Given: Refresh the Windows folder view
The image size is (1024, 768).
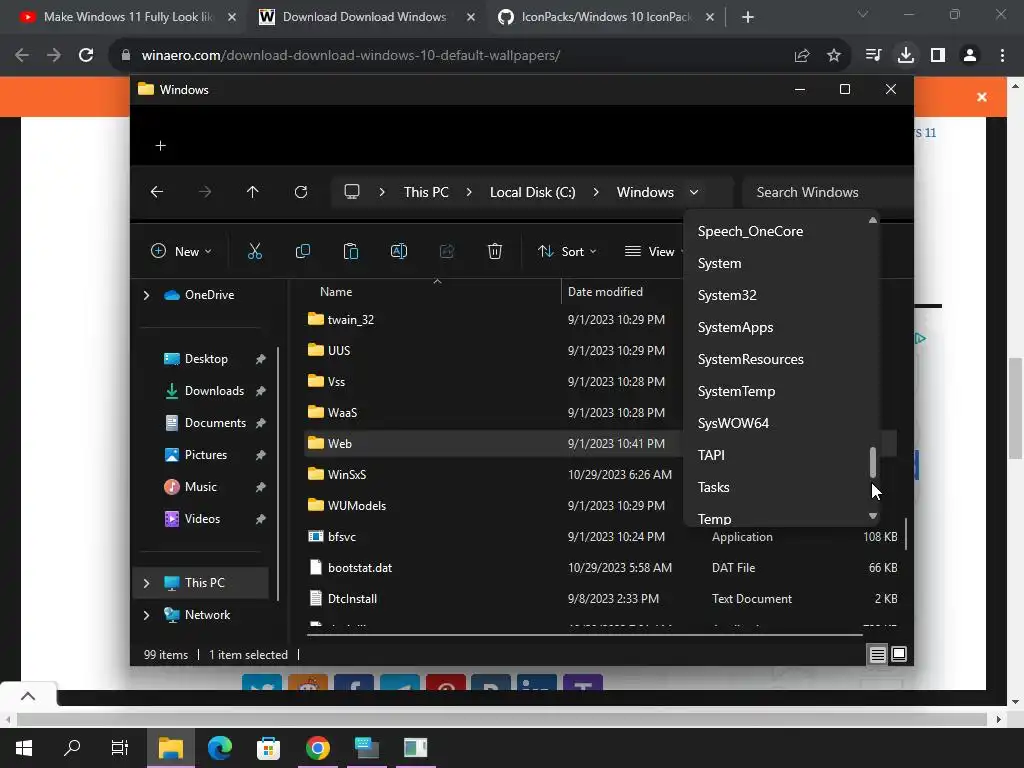Looking at the screenshot, I should point(301,192).
